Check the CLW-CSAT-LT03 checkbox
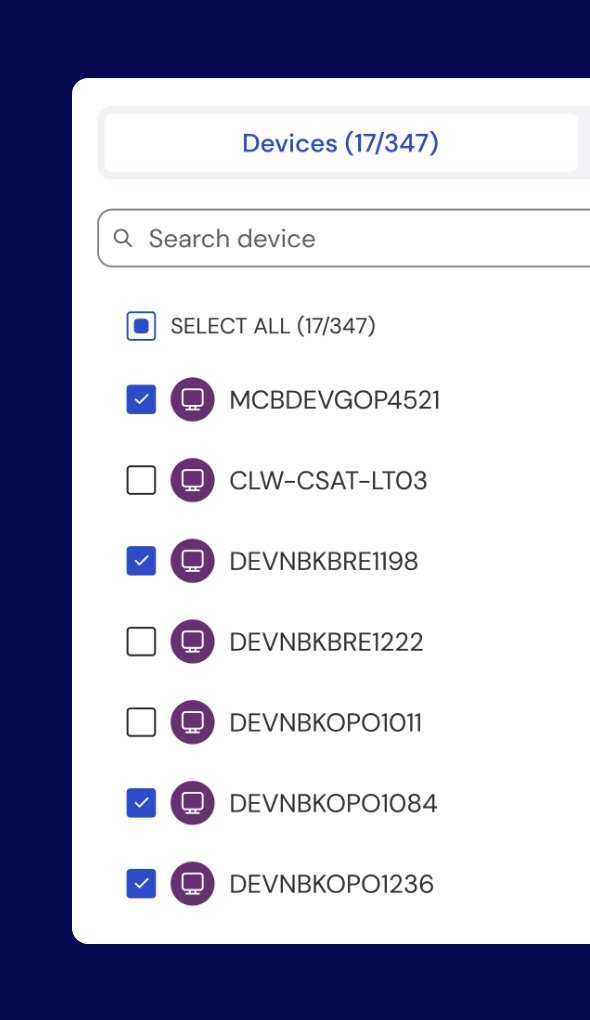Screen dimensions: 590x1020 tap(141, 480)
